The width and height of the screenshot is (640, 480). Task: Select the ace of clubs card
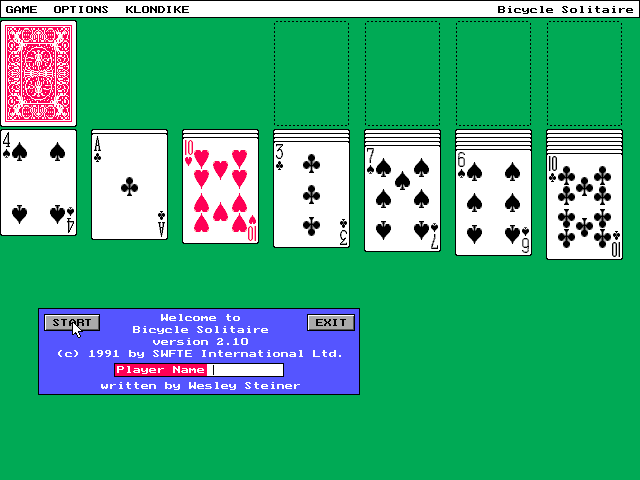(x=130, y=187)
